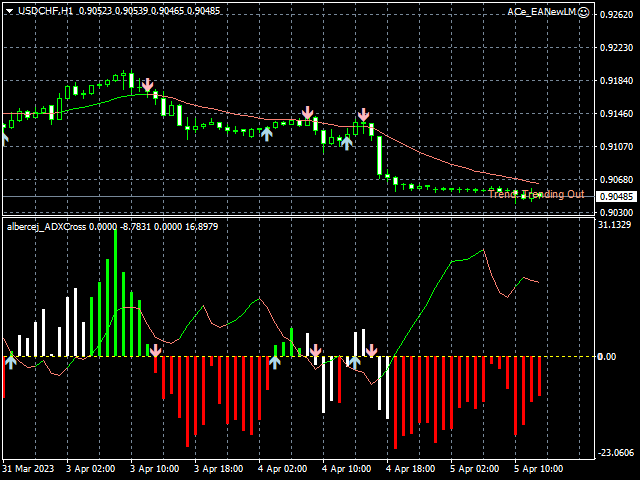Click the rightmost pink down arrow on price chart
Image resolution: width=640 pixels, height=480 pixels.
pos(364,116)
